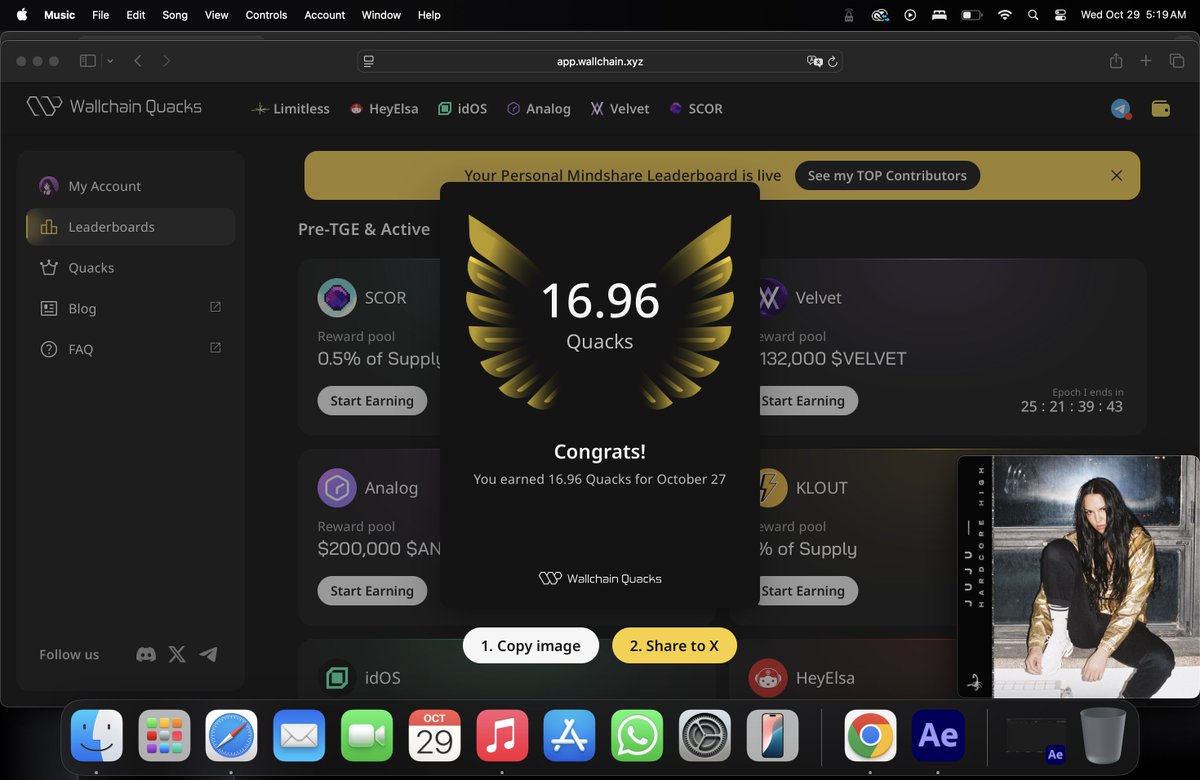This screenshot has width=1200, height=780.
Task: Open Safari Share button
Action: point(1116,61)
